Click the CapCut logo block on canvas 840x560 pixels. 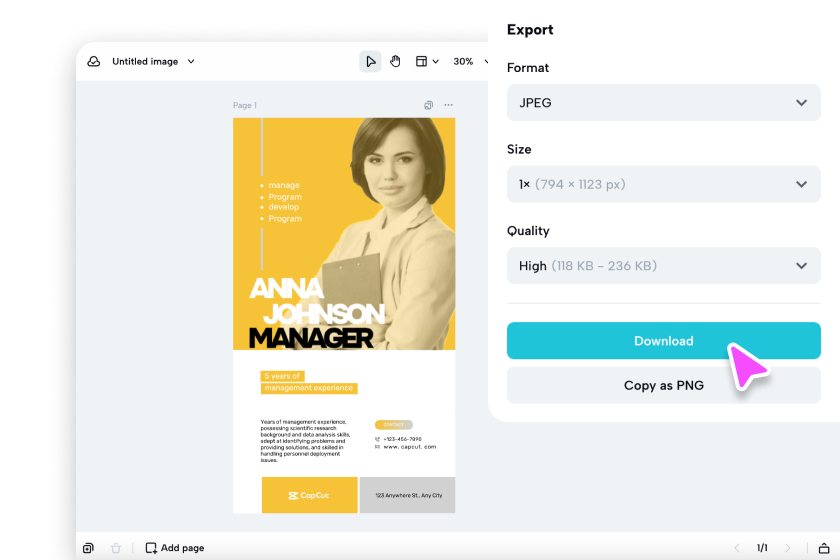(310, 495)
